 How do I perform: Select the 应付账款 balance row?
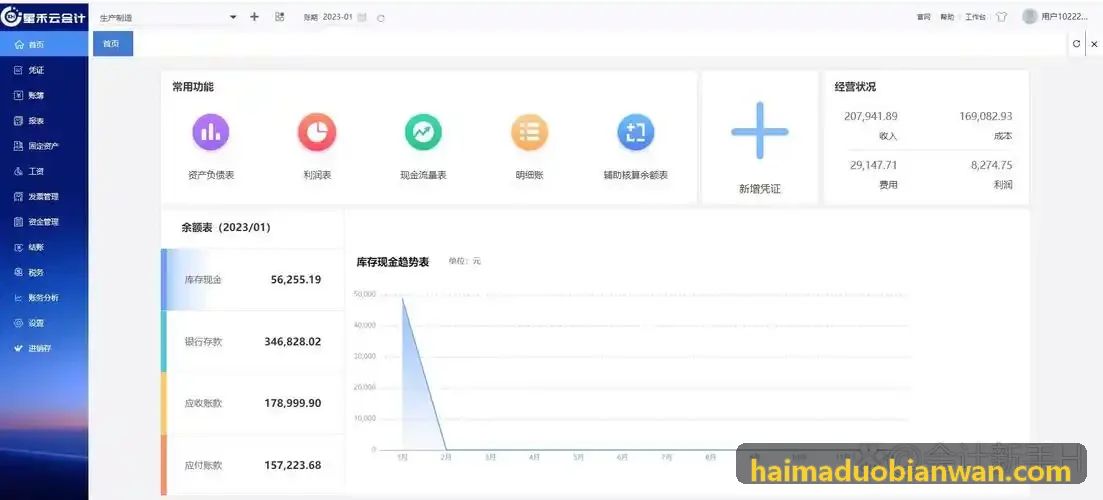253,465
